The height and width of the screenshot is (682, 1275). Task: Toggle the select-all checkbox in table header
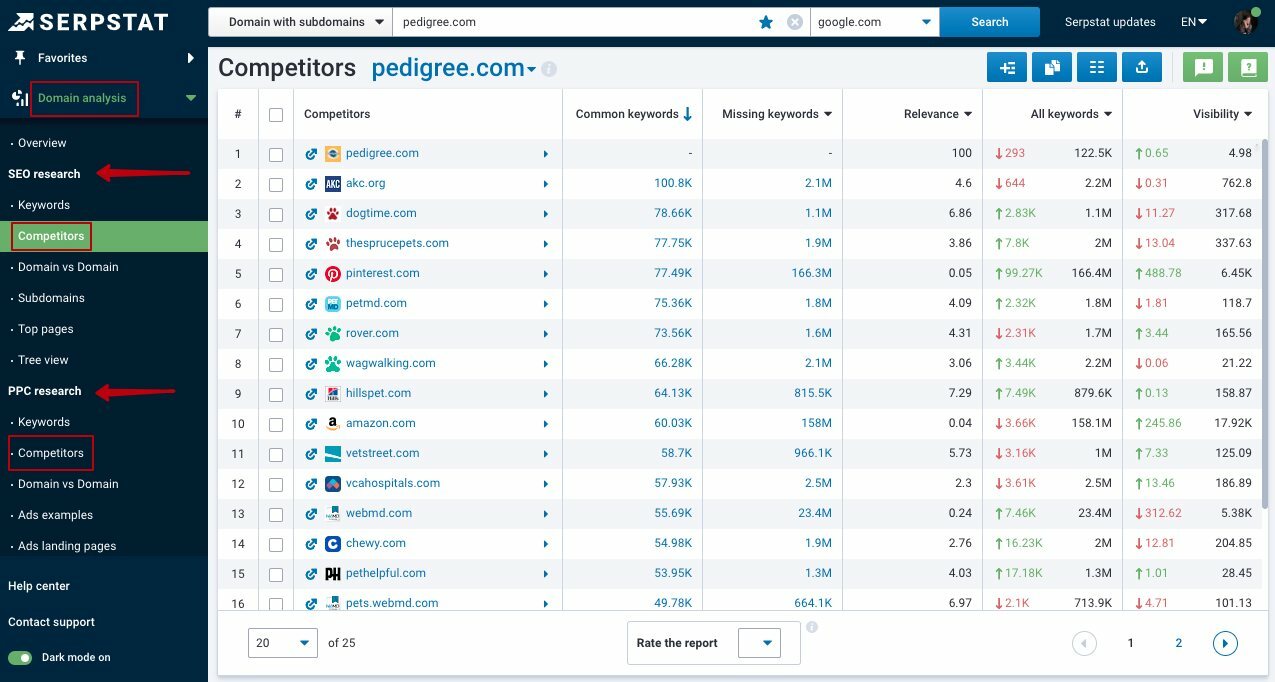276,115
